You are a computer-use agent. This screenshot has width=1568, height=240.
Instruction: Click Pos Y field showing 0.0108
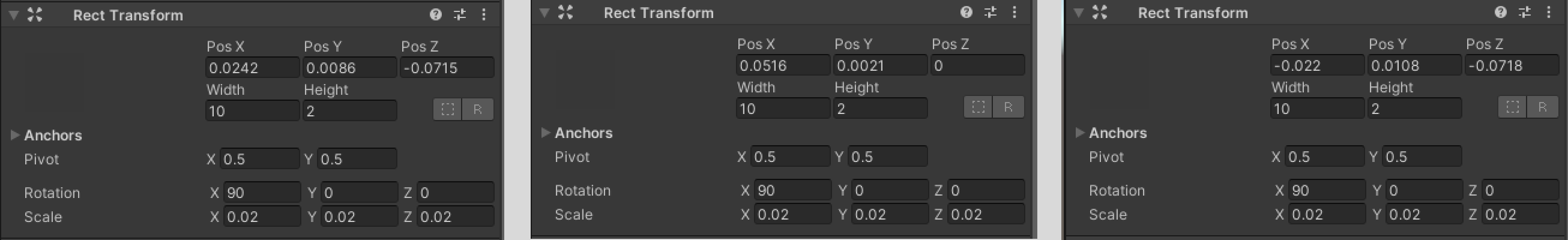[x=1413, y=65]
